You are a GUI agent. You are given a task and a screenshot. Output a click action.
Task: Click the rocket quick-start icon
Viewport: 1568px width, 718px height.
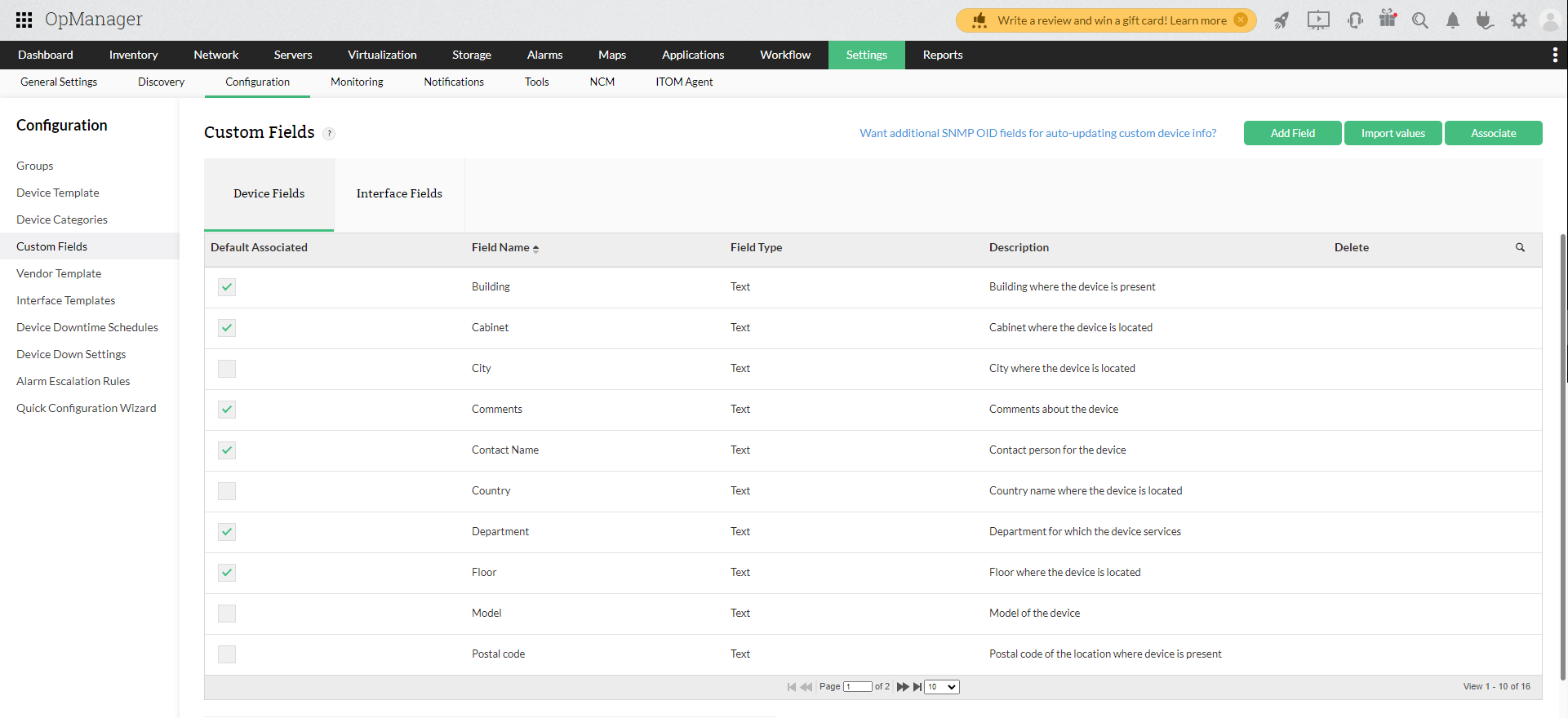tap(1281, 20)
